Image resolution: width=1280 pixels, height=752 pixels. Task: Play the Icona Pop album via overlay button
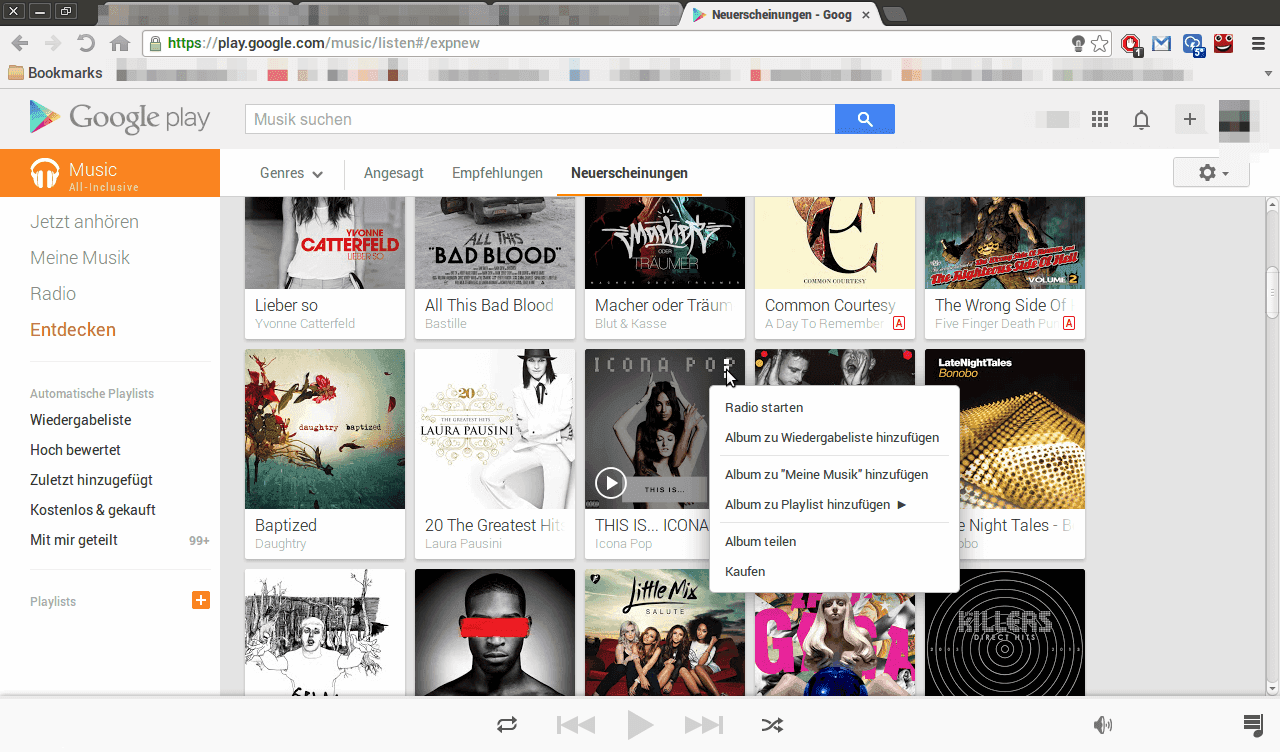coord(610,484)
